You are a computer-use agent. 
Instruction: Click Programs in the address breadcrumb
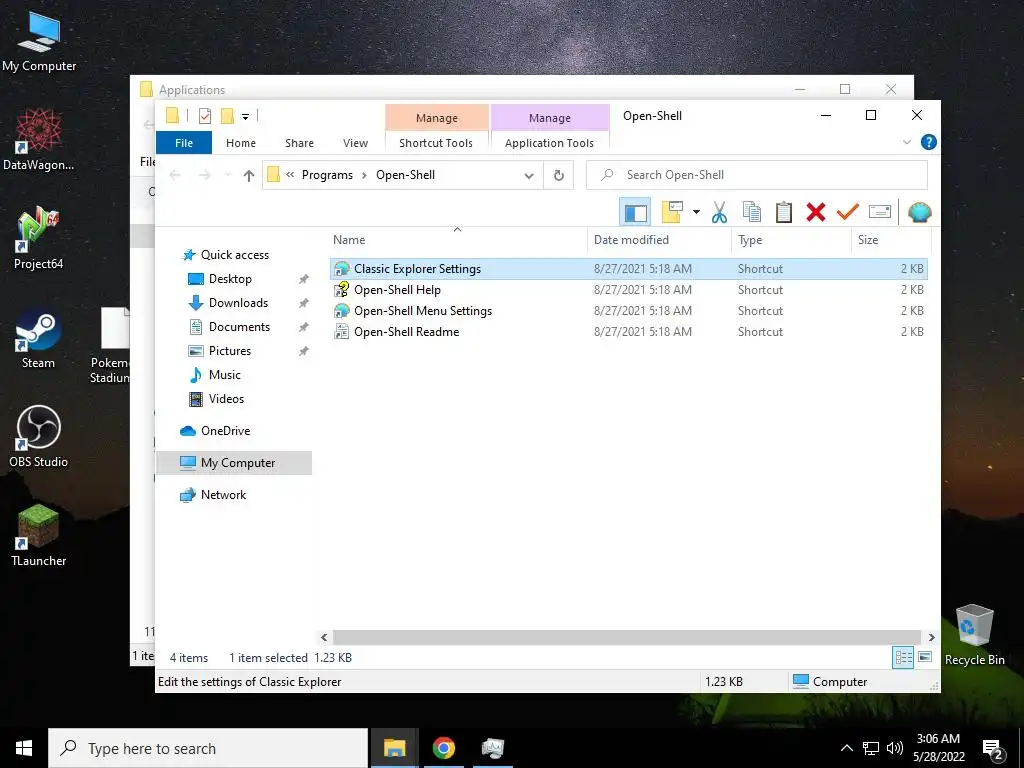click(327, 175)
